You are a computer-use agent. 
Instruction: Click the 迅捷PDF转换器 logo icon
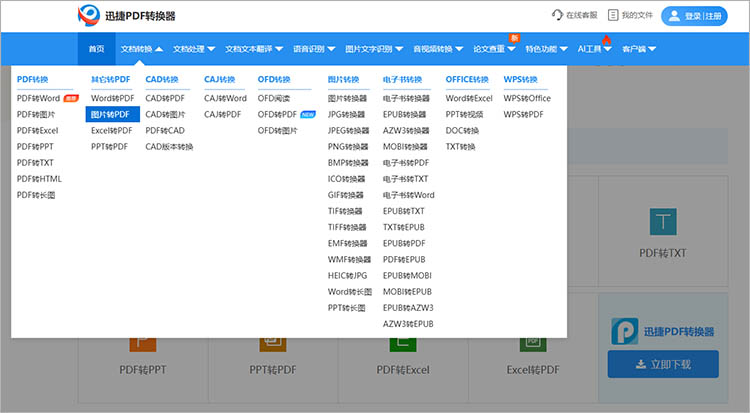coord(90,16)
